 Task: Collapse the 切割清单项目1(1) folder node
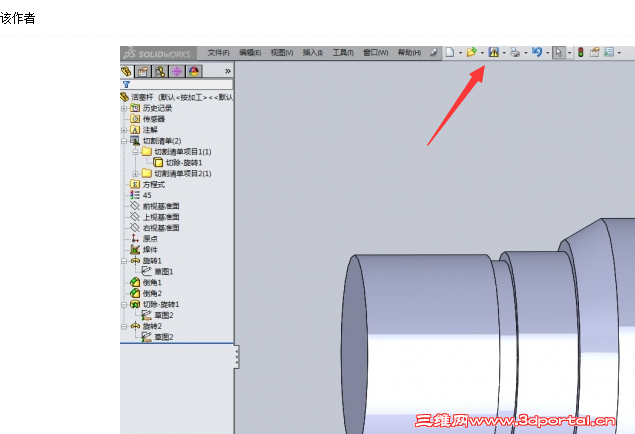click(136, 152)
